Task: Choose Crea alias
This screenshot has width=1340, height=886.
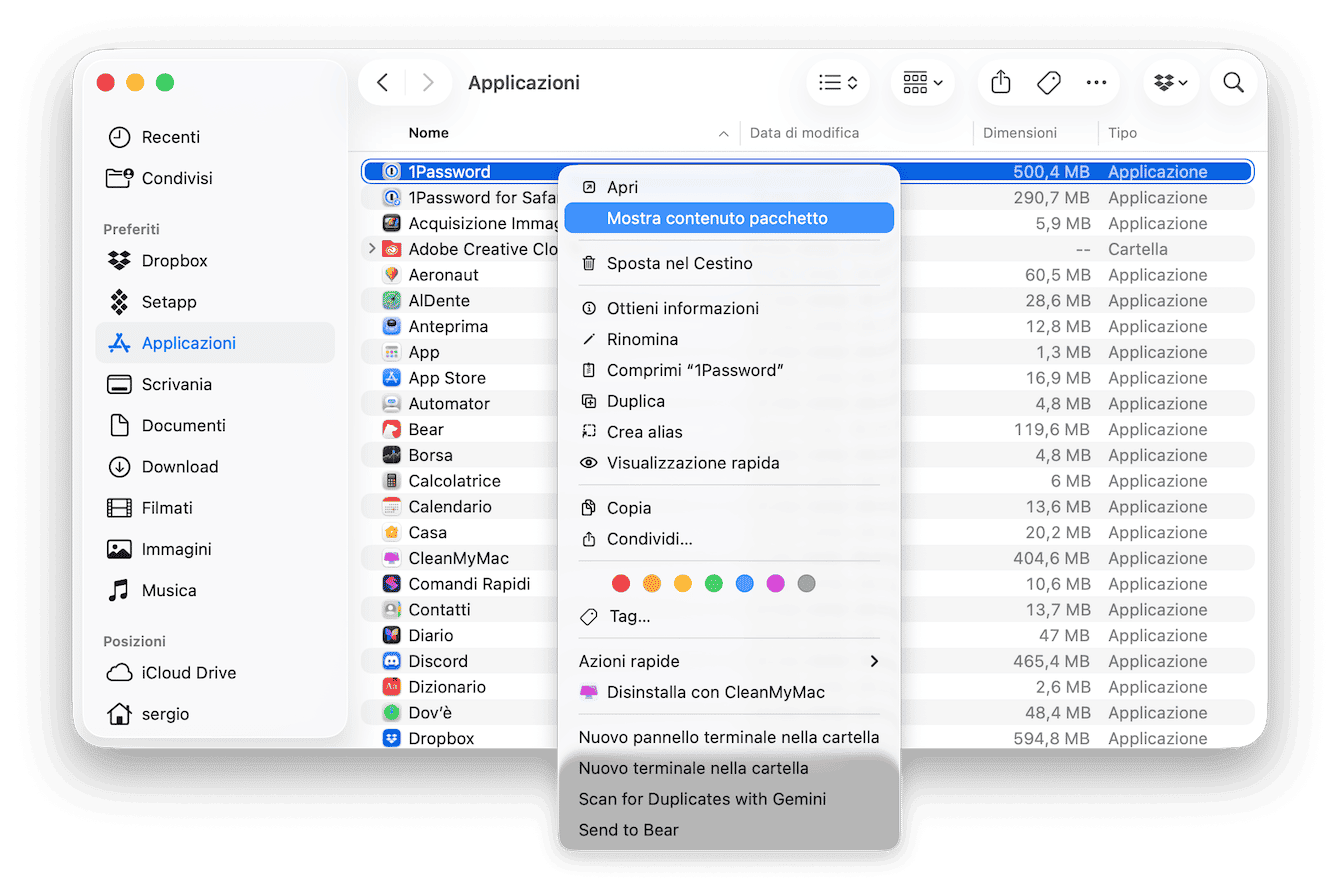Action: tap(729, 433)
